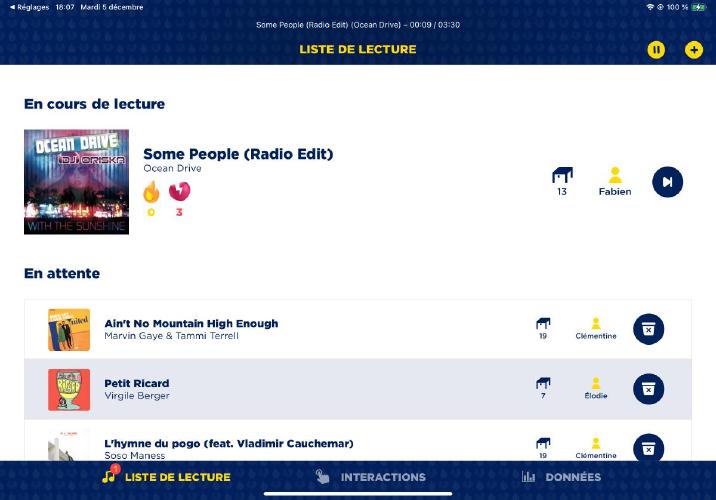The image size is (716, 500).
Task: Open the Ocean Drive album cover
Action: [x=76, y=182]
